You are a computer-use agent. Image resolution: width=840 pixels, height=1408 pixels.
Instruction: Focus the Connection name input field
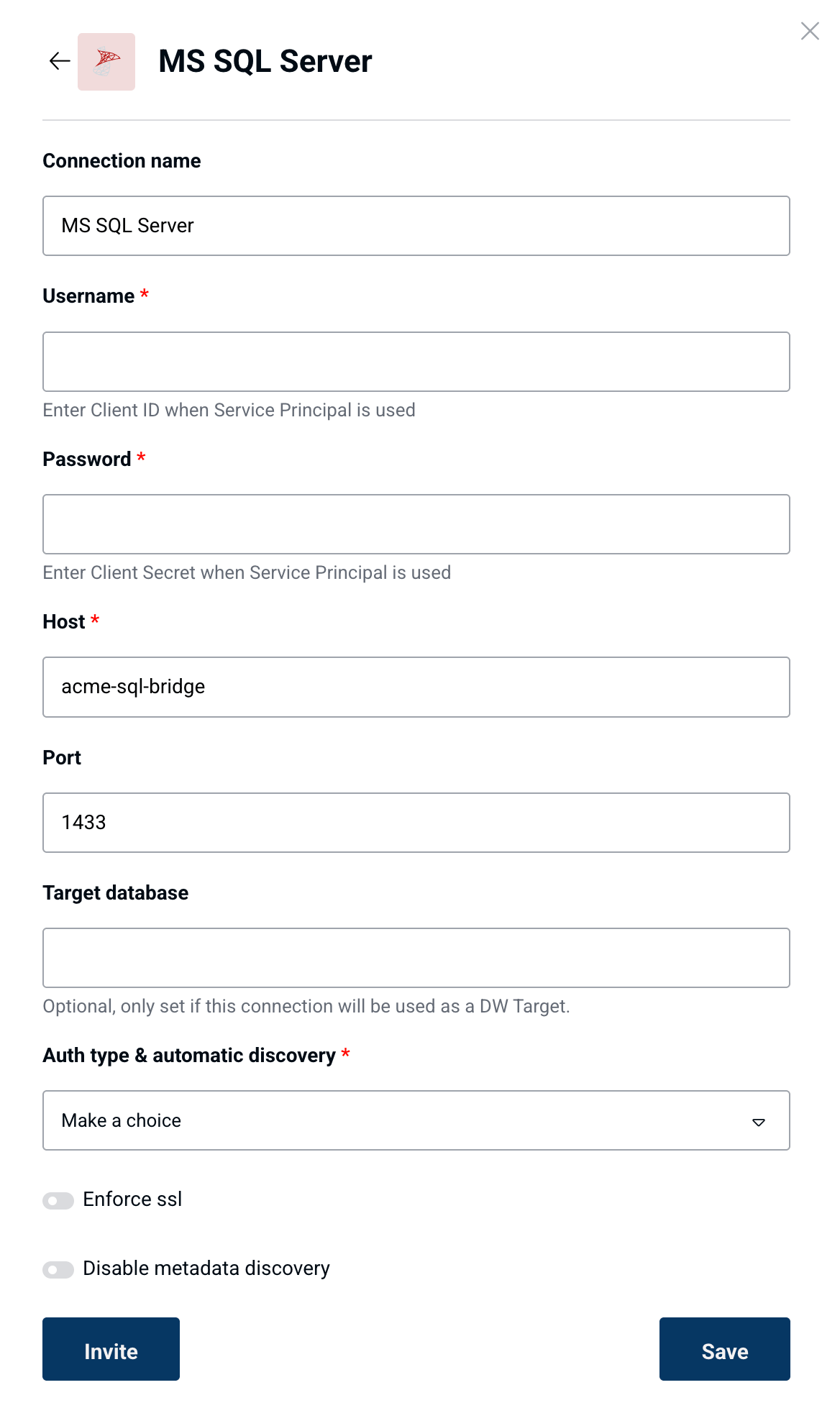pos(416,226)
